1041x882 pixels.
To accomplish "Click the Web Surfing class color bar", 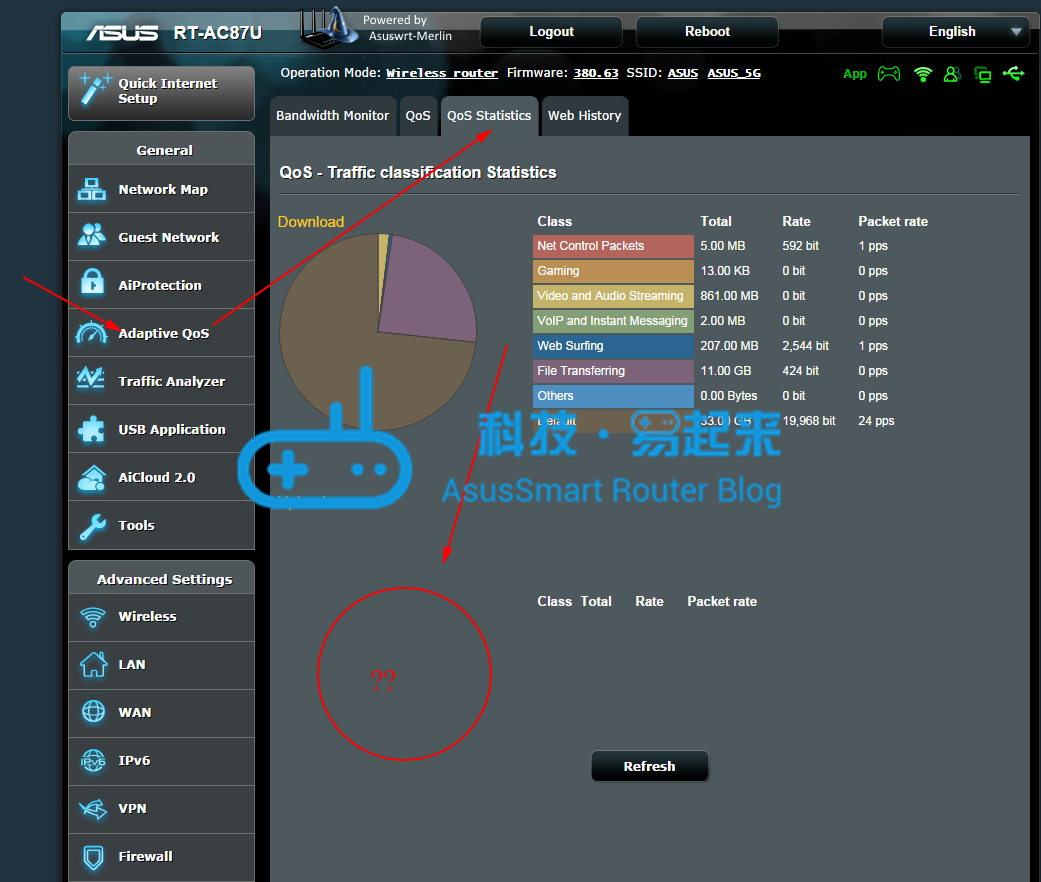I will [x=613, y=346].
